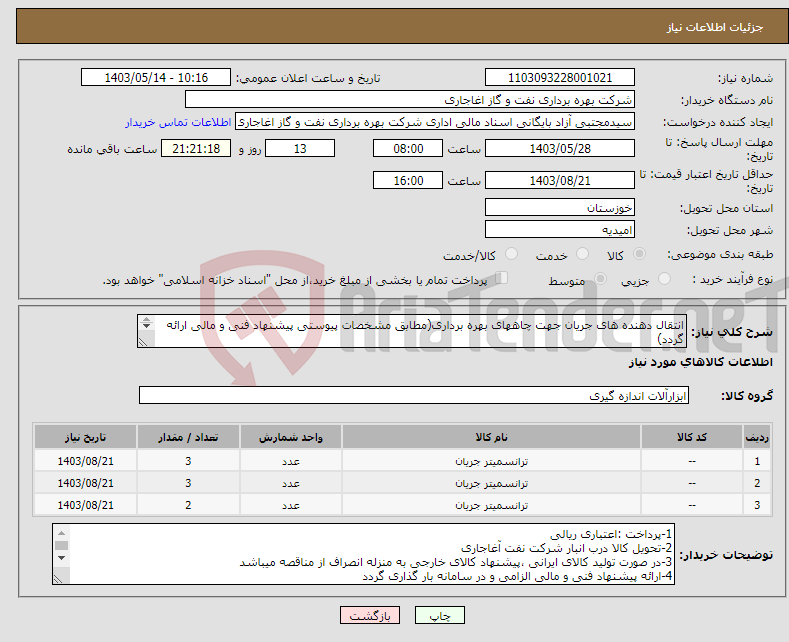Click the تعداد / مقدار column header
This screenshot has width=789, height=642.
[188, 437]
